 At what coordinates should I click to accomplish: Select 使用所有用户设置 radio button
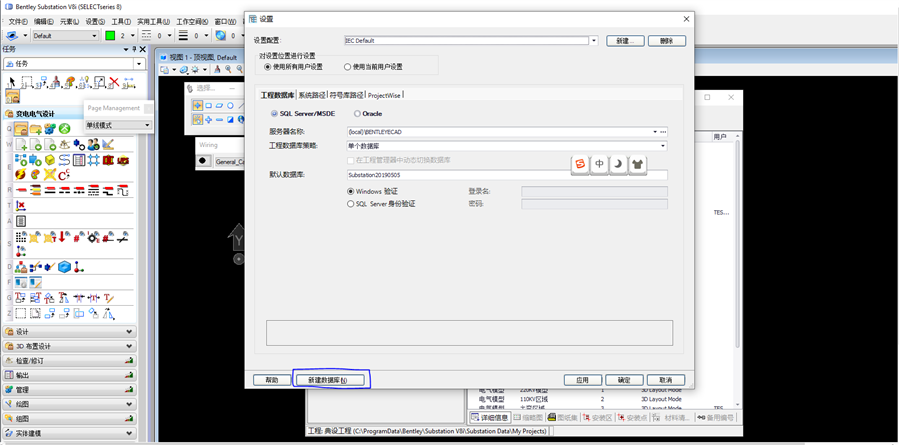point(267,67)
